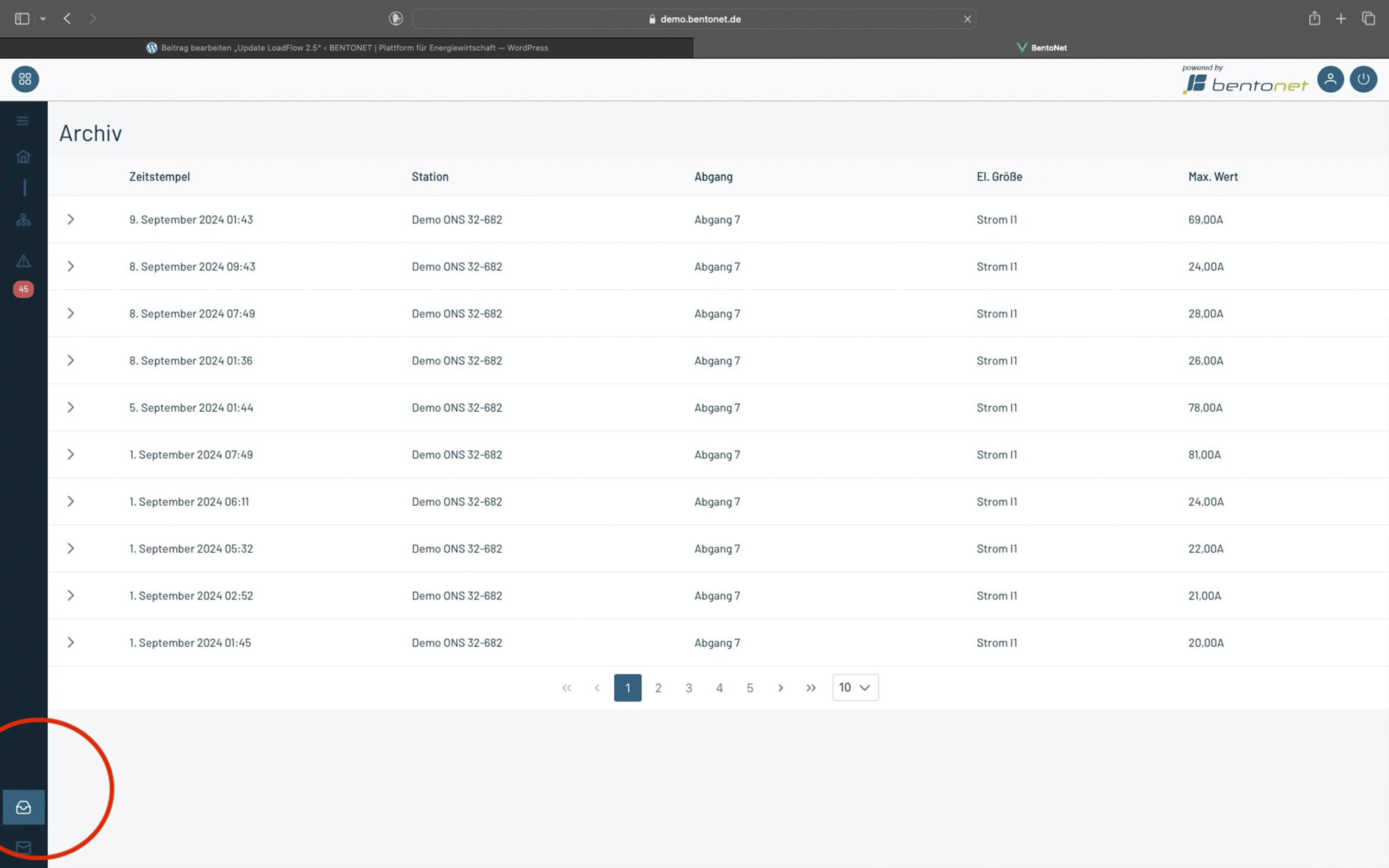Viewport: 1389px width, 868px height.
Task: Expand row 8. September 2024 07:49
Action: coord(71,314)
